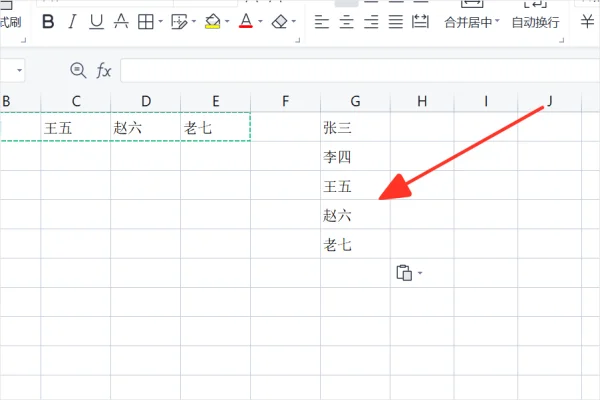
Task: Select cell 李四 in column G
Action: tap(355, 156)
